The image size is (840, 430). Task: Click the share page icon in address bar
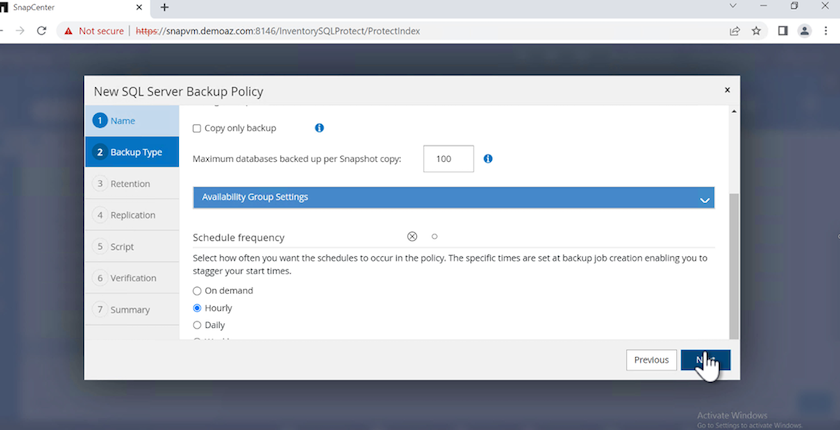click(735, 31)
